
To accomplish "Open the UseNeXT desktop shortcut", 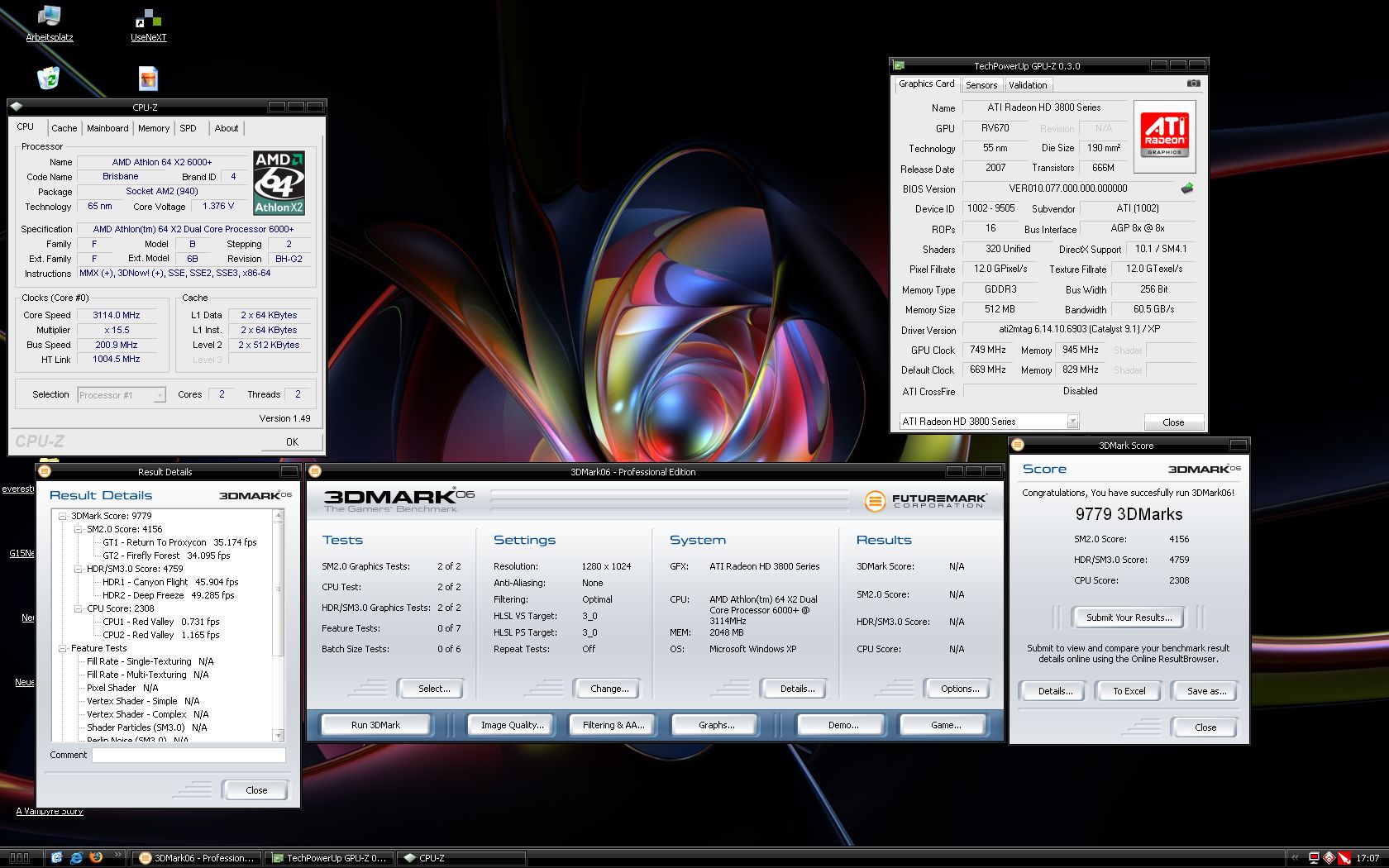I will pyautogui.click(x=149, y=25).
